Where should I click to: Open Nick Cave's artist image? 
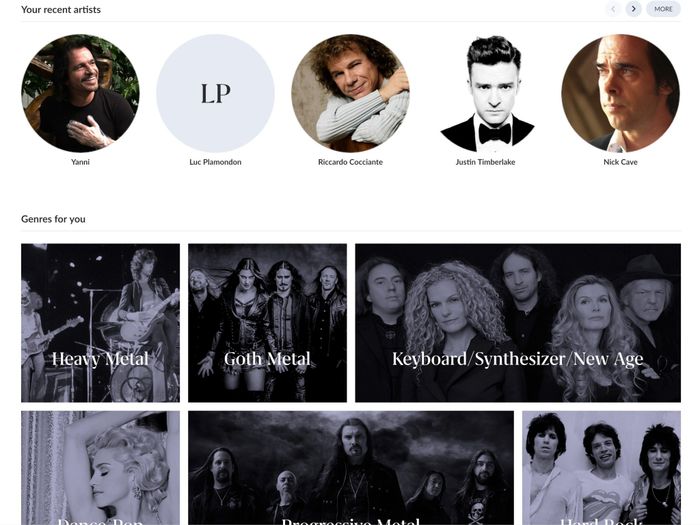(x=621, y=93)
